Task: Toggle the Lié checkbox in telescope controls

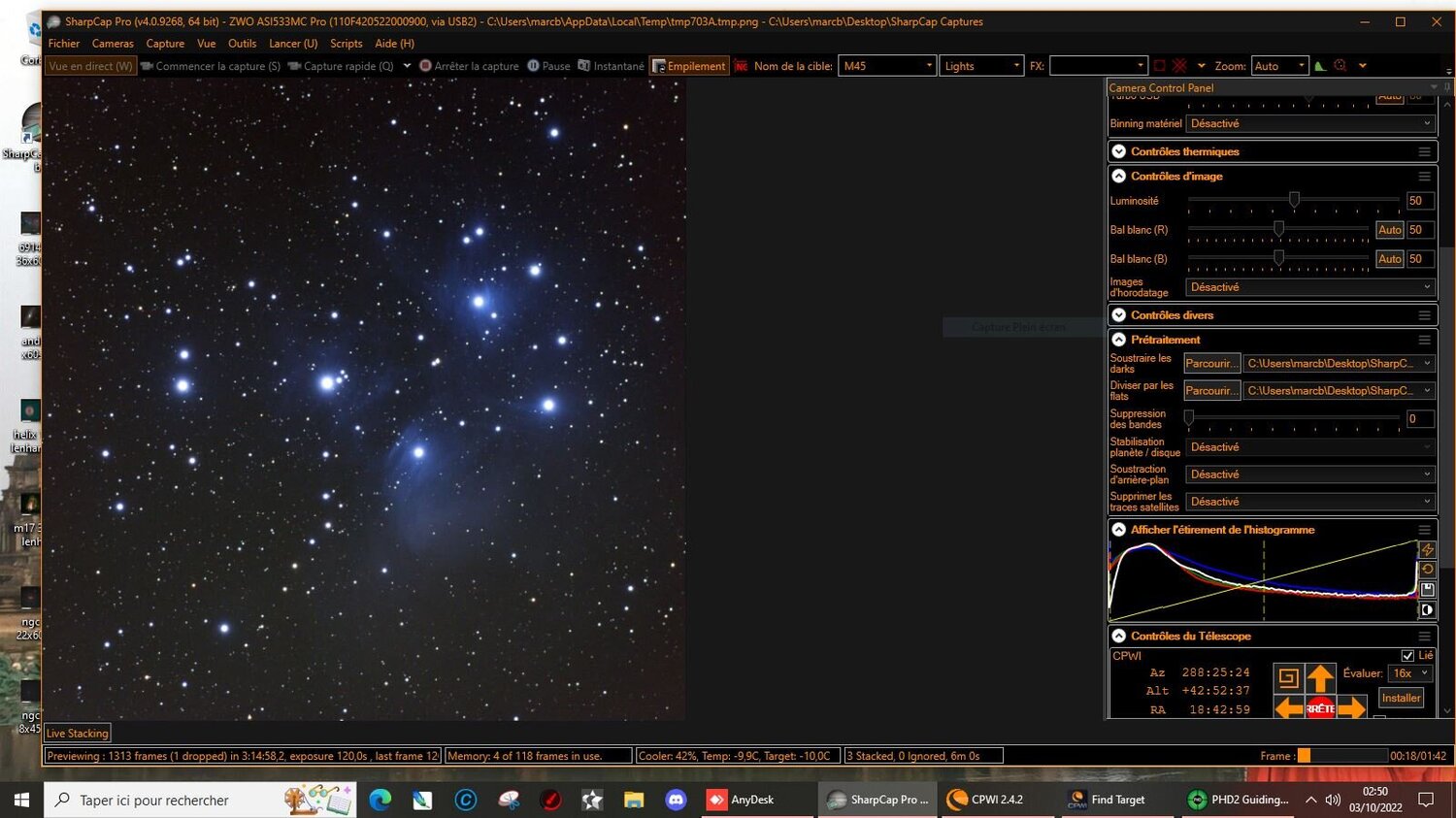Action: pyautogui.click(x=1407, y=656)
